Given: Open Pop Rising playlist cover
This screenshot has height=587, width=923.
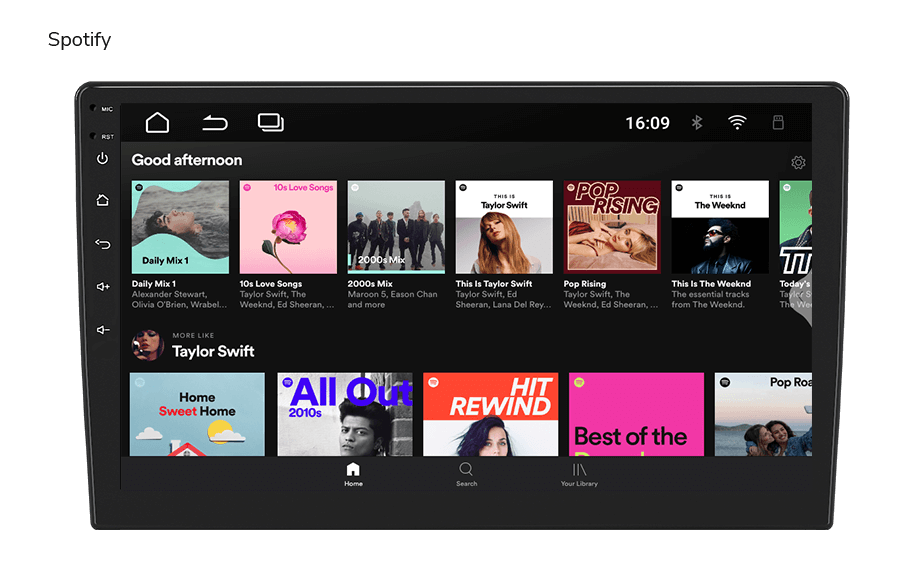Looking at the screenshot, I should coord(612,227).
